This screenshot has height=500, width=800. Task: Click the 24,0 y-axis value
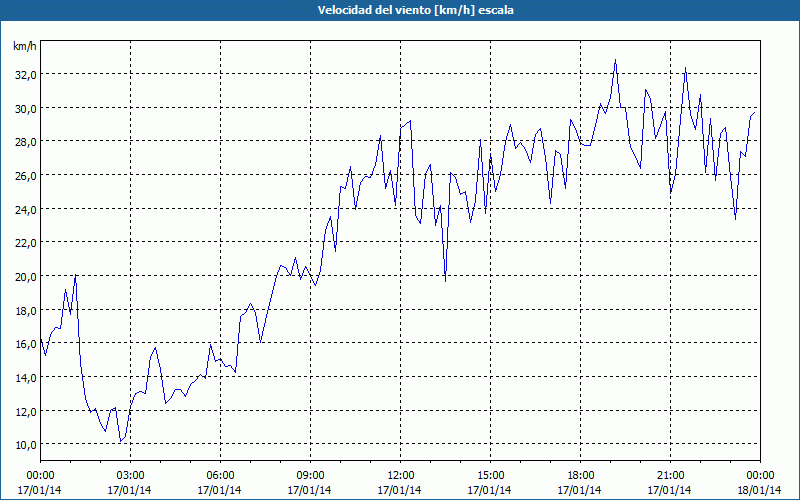click(x=26, y=209)
